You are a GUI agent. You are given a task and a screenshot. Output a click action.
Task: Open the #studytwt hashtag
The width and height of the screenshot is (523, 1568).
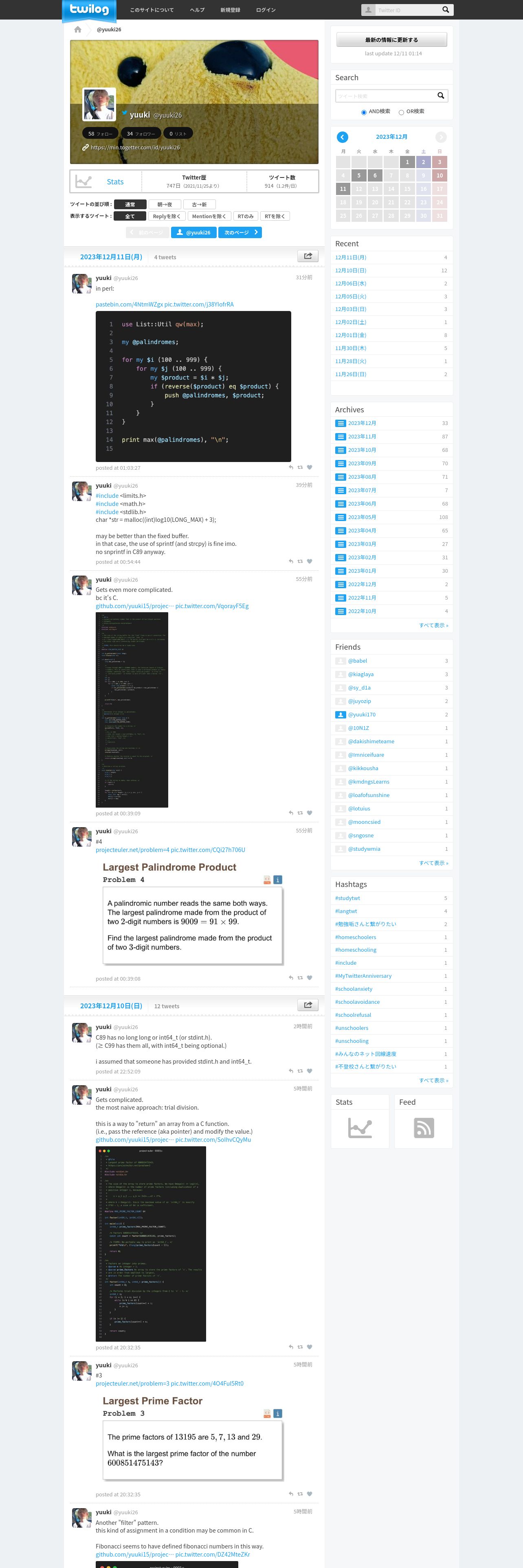pyautogui.click(x=348, y=898)
